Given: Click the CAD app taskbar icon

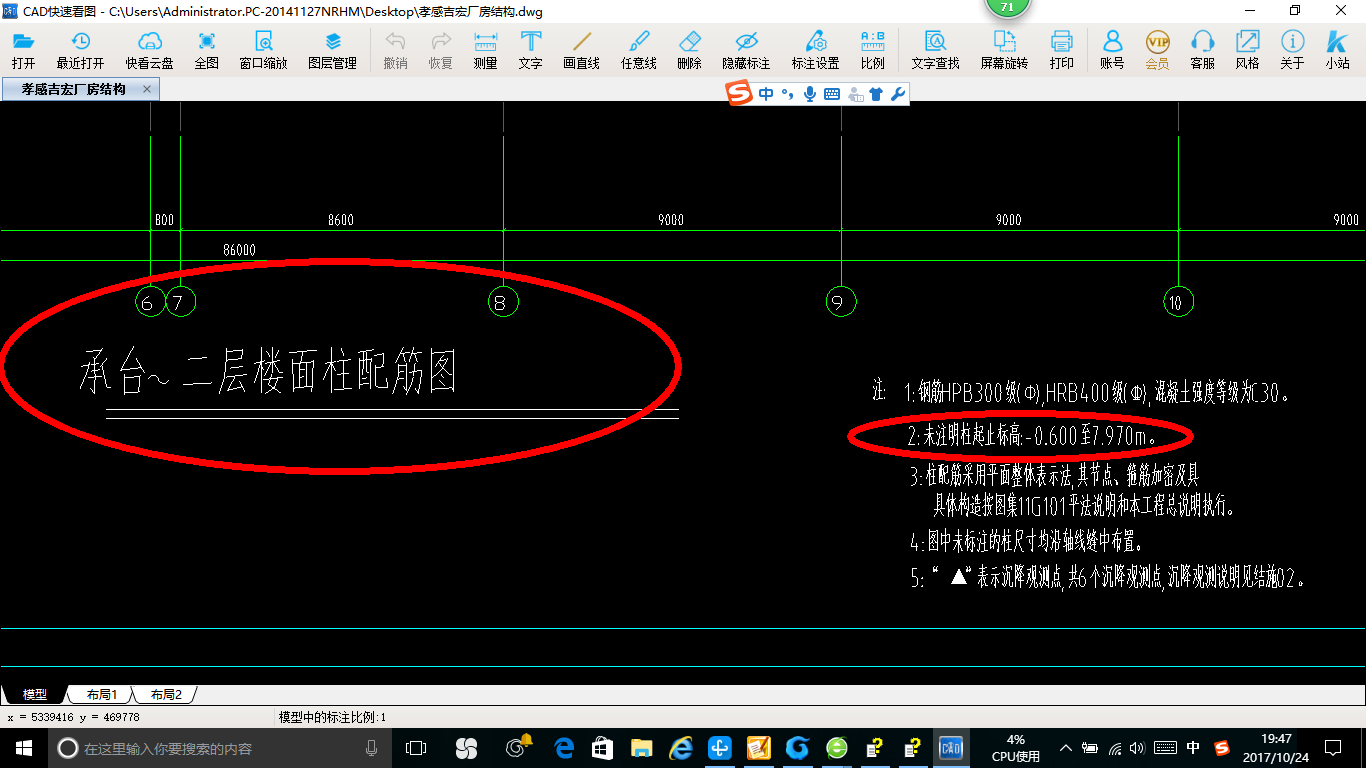Looking at the screenshot, I should (950, 747).
